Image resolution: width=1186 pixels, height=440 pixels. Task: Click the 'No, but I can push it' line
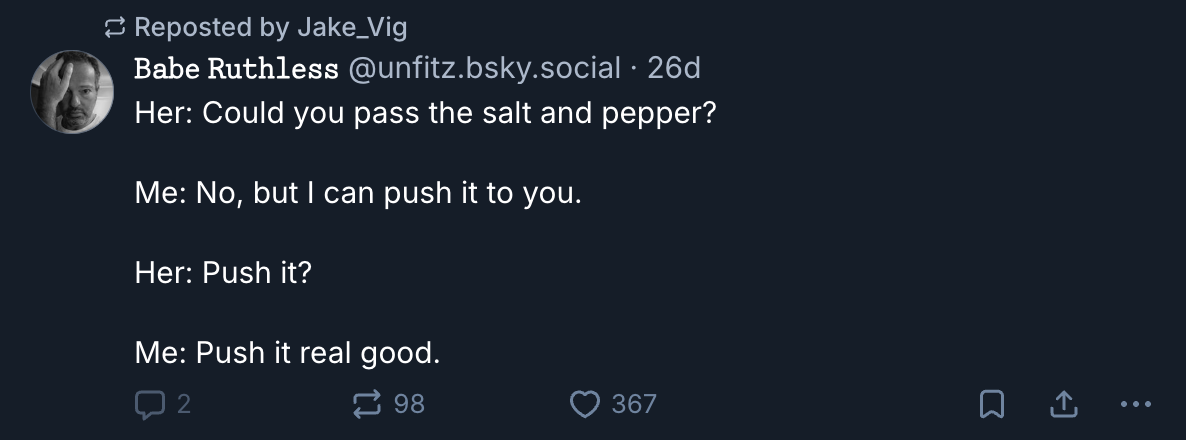pyautogui.click(x=357, y=192)
